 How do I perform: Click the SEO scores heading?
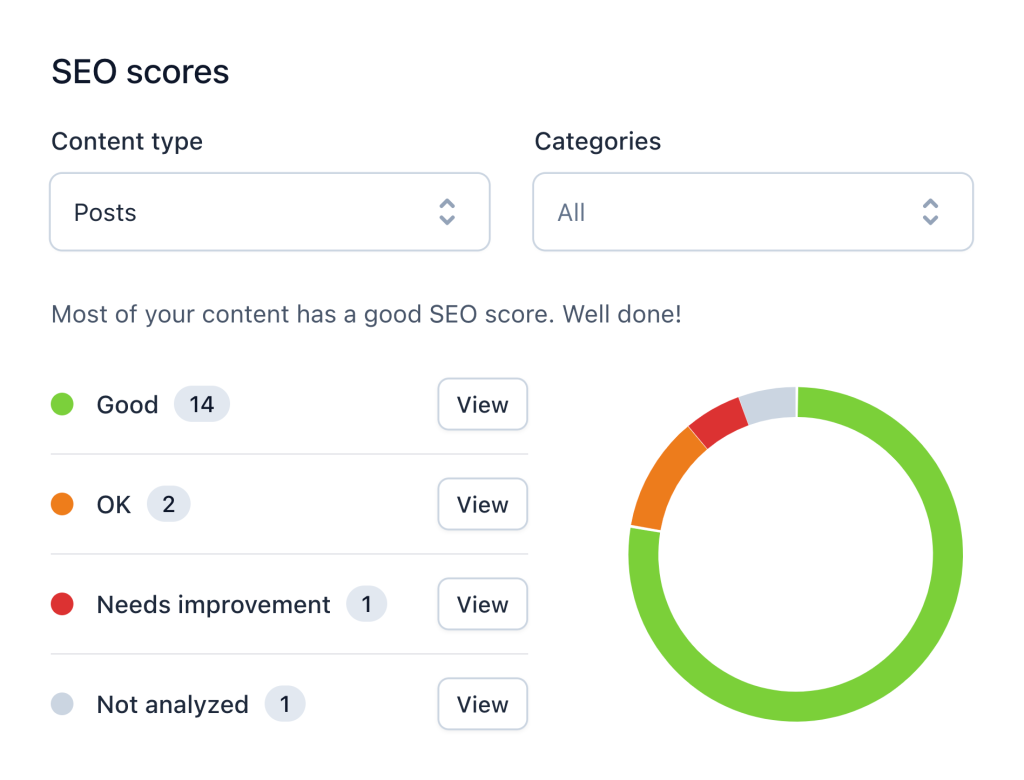[x=140, y=71]
